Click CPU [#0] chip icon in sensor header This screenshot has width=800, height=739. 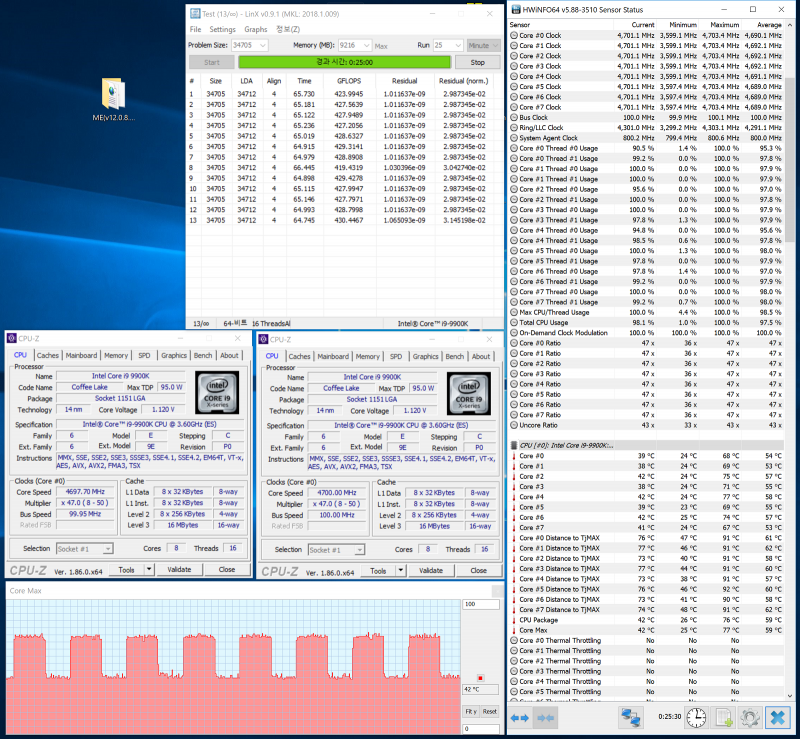click(x=514, y=446)
